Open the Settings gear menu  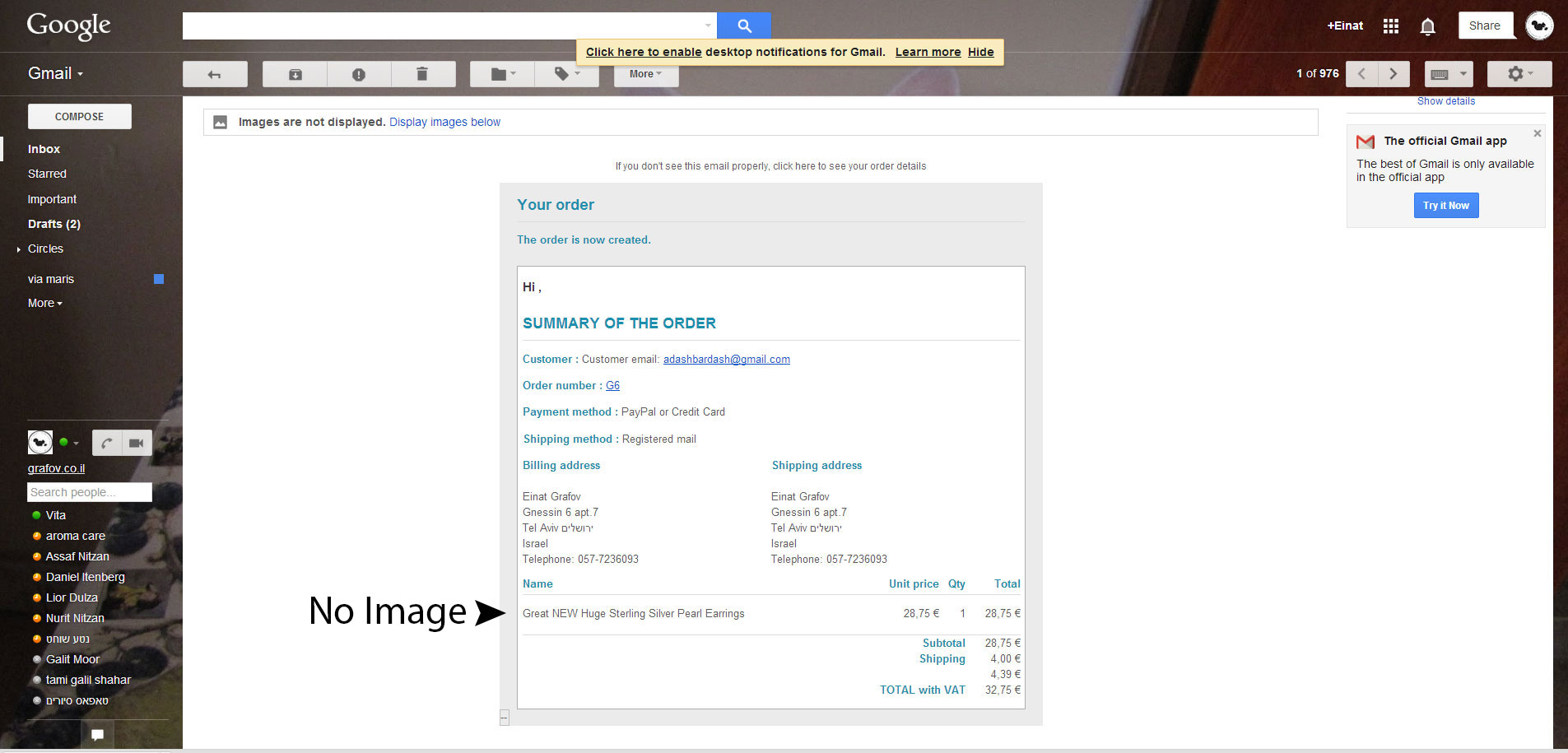click(1519, 74)
